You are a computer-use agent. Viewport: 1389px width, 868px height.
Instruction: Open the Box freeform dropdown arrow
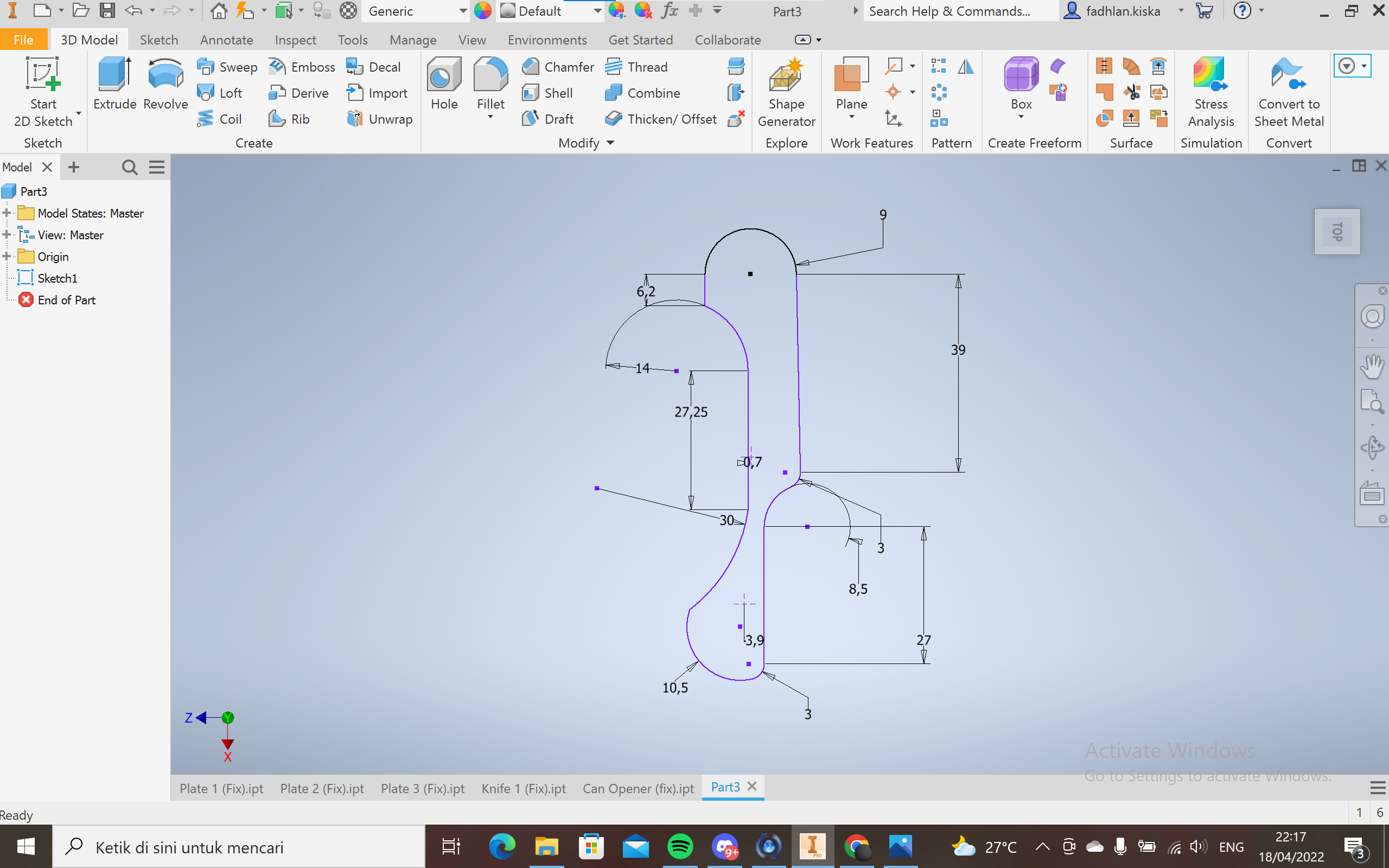pos(1021,117)
